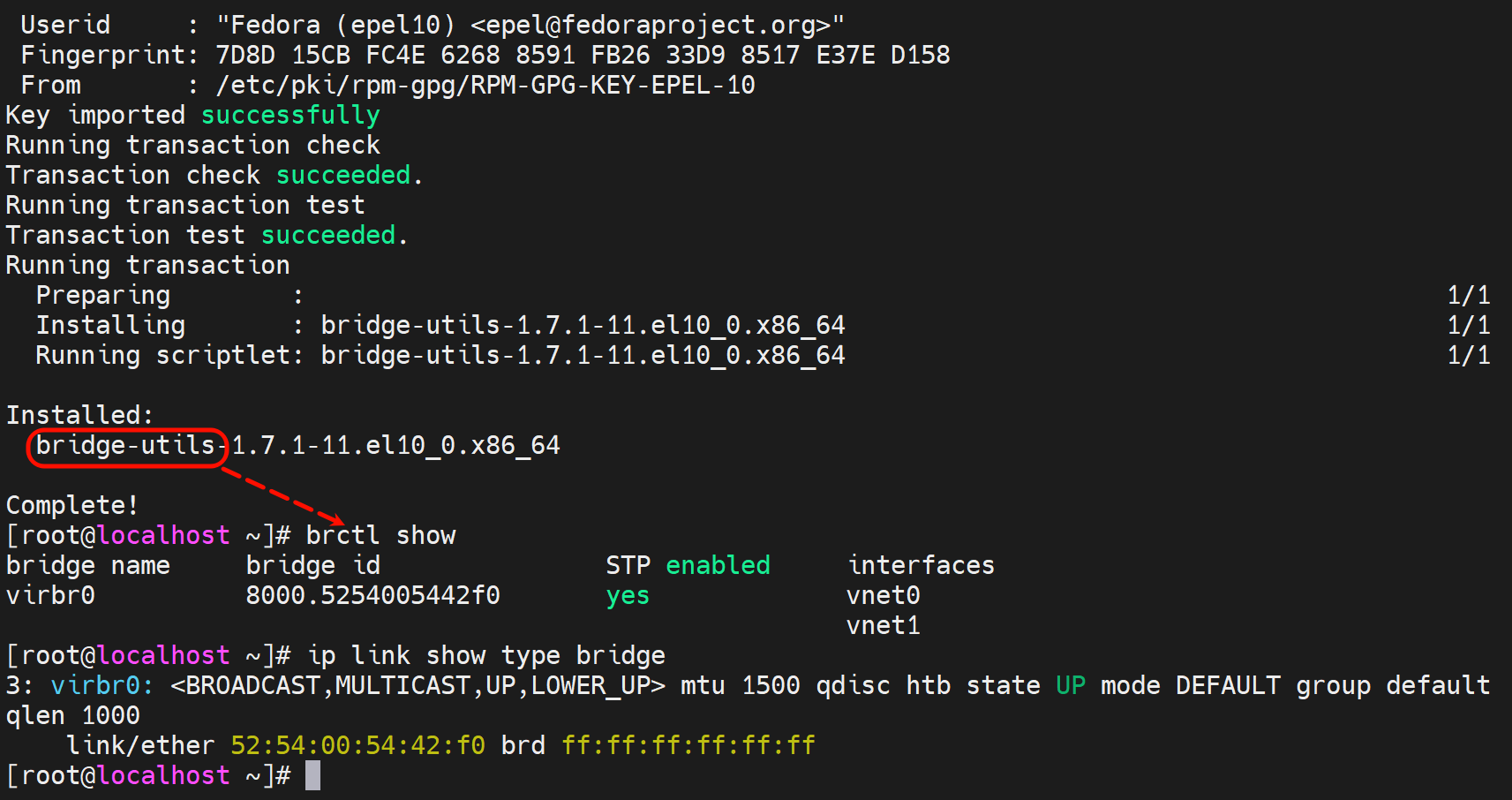Click the bridge id 8000.5254005442f0
The width and height of the screenshot is (1512, 800).
pos(372,595)
